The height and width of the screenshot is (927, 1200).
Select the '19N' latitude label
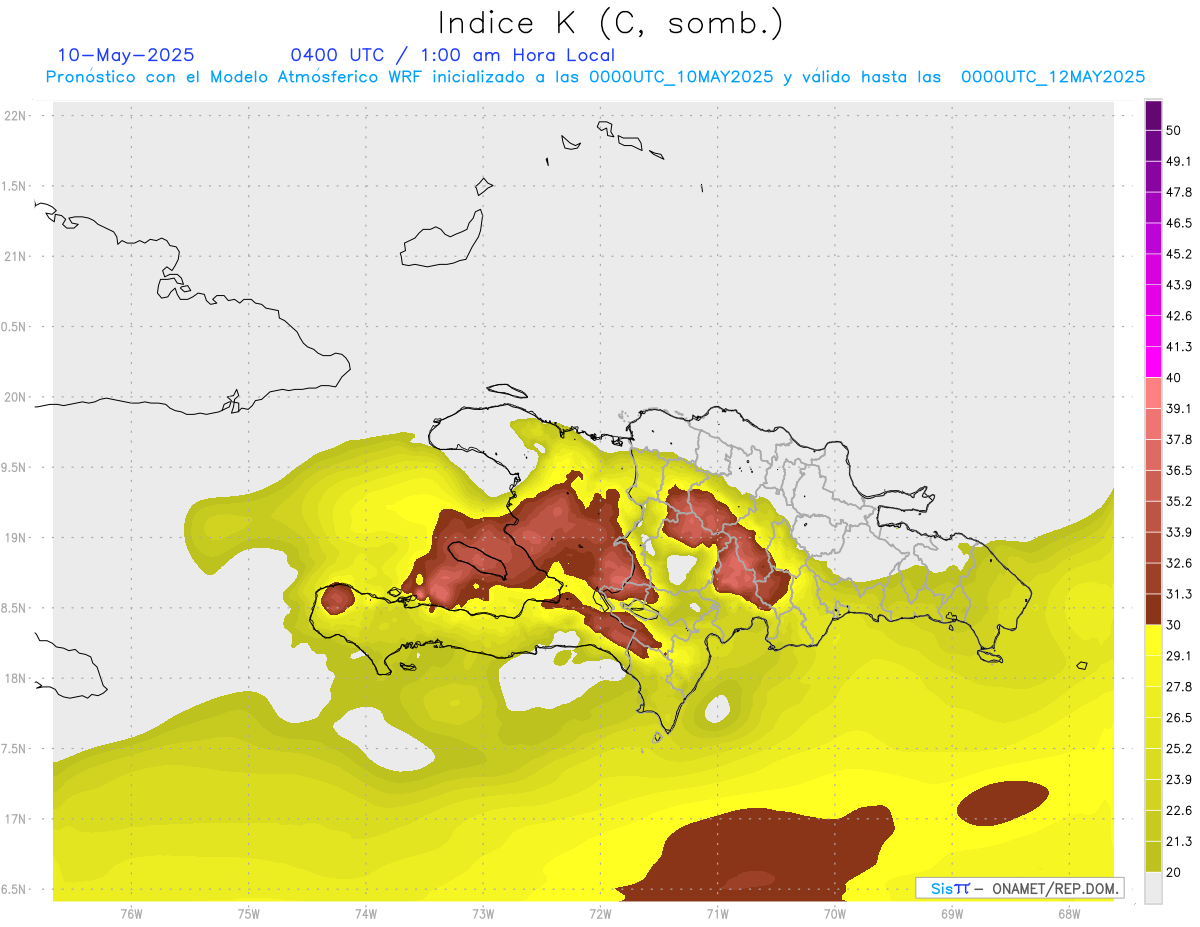16,538
